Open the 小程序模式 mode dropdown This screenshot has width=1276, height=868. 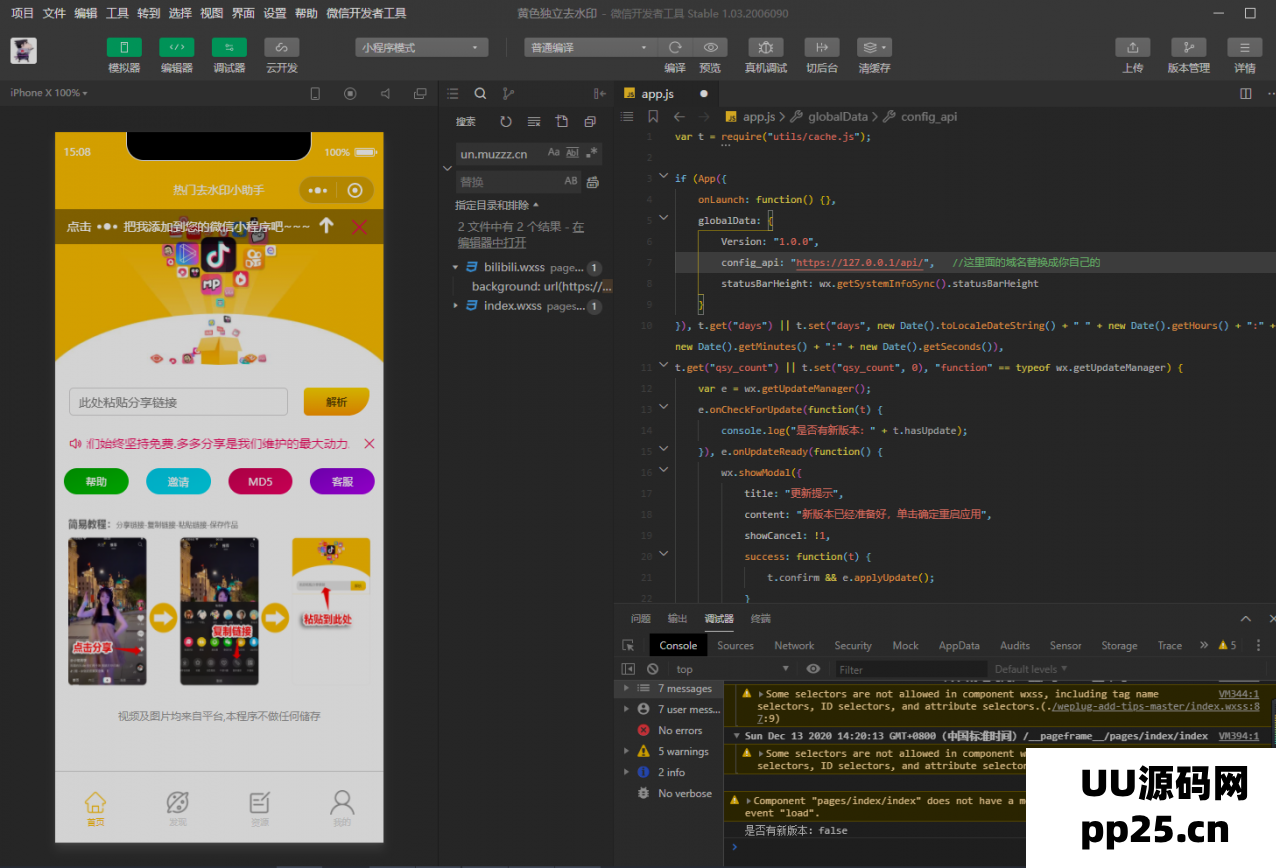(x=421, y=47)
